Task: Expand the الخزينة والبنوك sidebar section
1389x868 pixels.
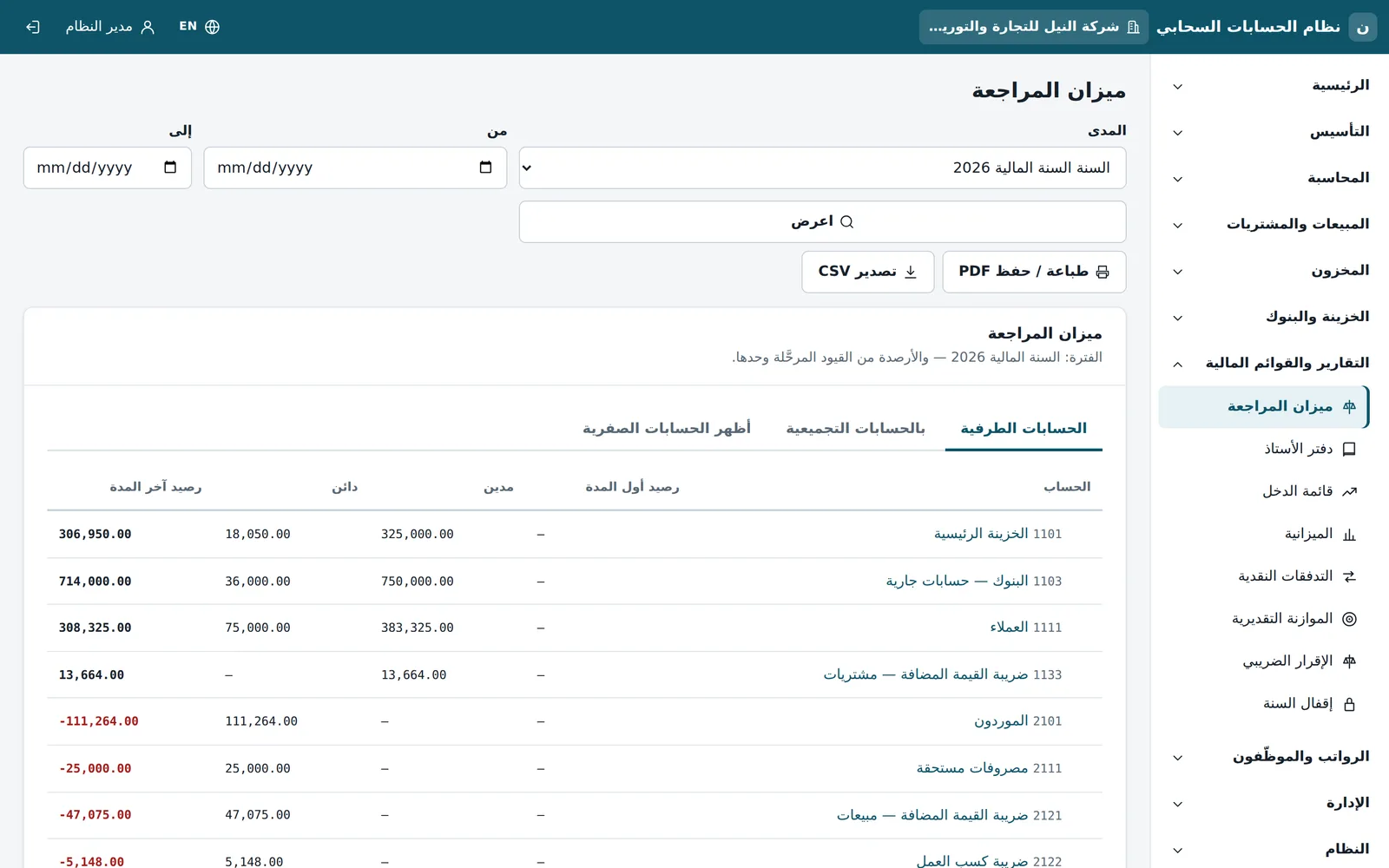Action: (1270, 317)
